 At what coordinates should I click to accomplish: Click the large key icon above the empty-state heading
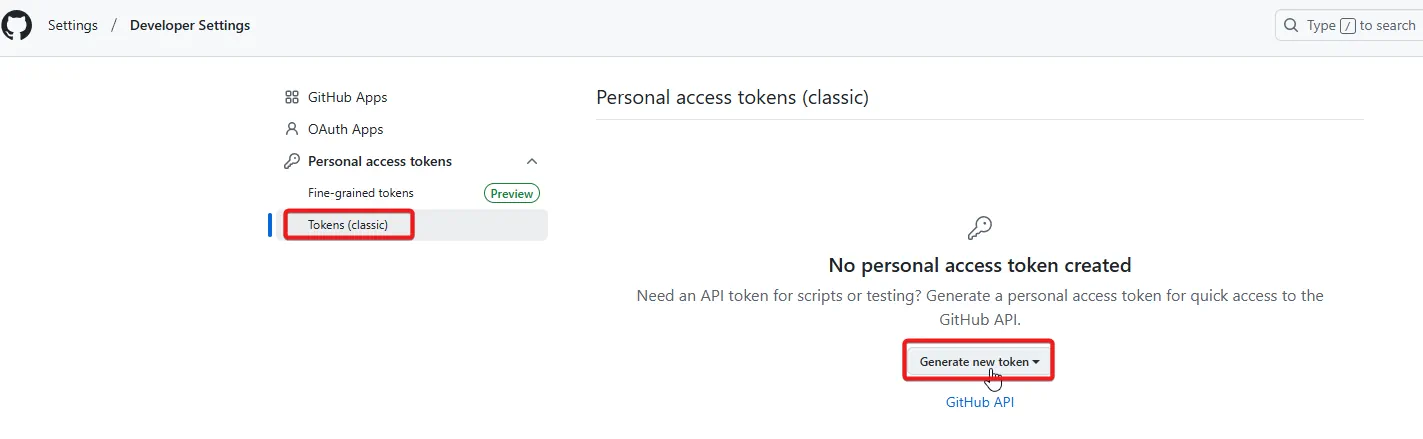click(980, 228)
